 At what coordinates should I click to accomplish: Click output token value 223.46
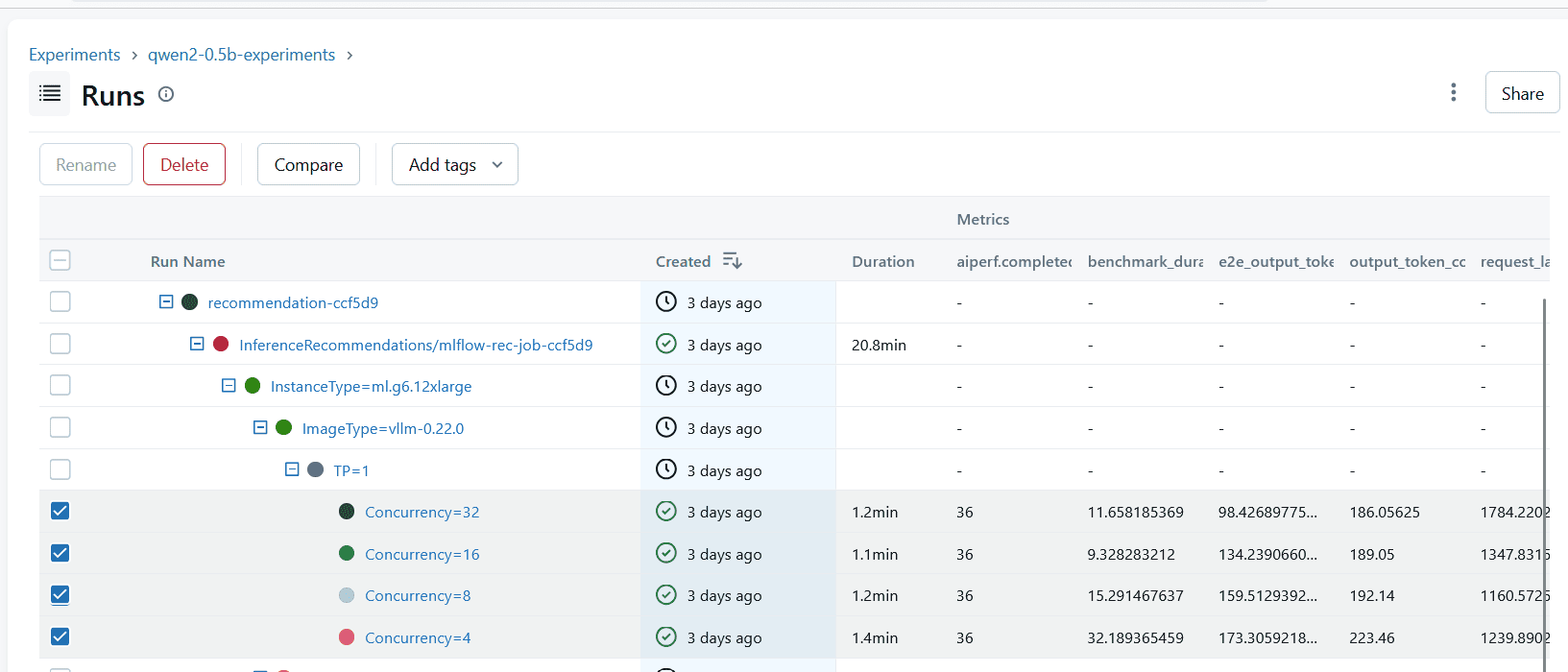tap(1372, 637)
